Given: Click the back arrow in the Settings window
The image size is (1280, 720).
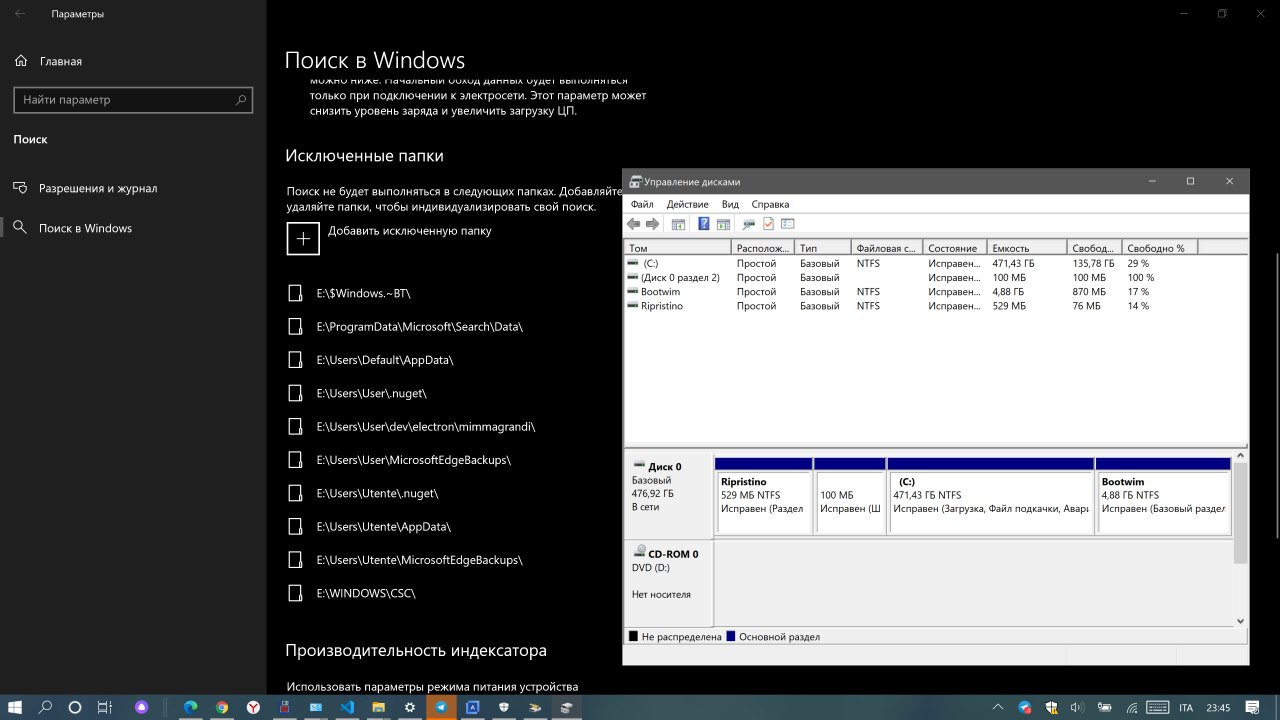Looking at the screenshot, I should coord(21,14).
